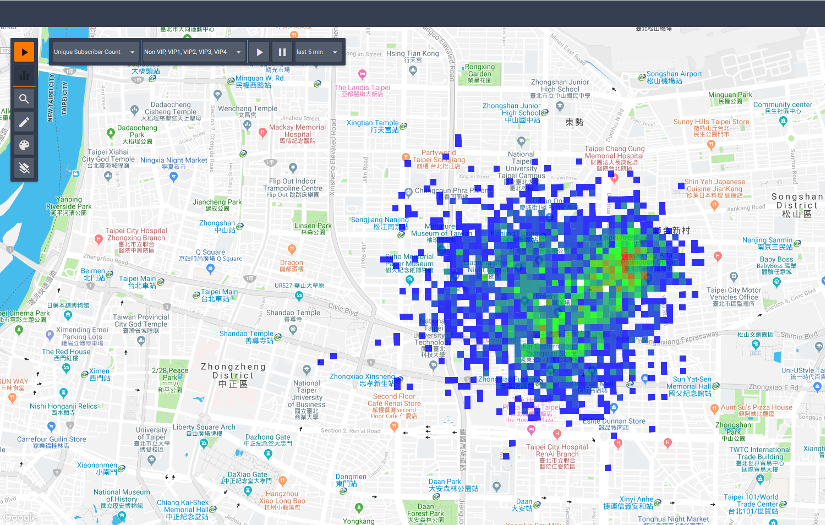Screen dimensions: 825x525
Task: Click the Ningxia Night Market pin
Action: (174, 177)
